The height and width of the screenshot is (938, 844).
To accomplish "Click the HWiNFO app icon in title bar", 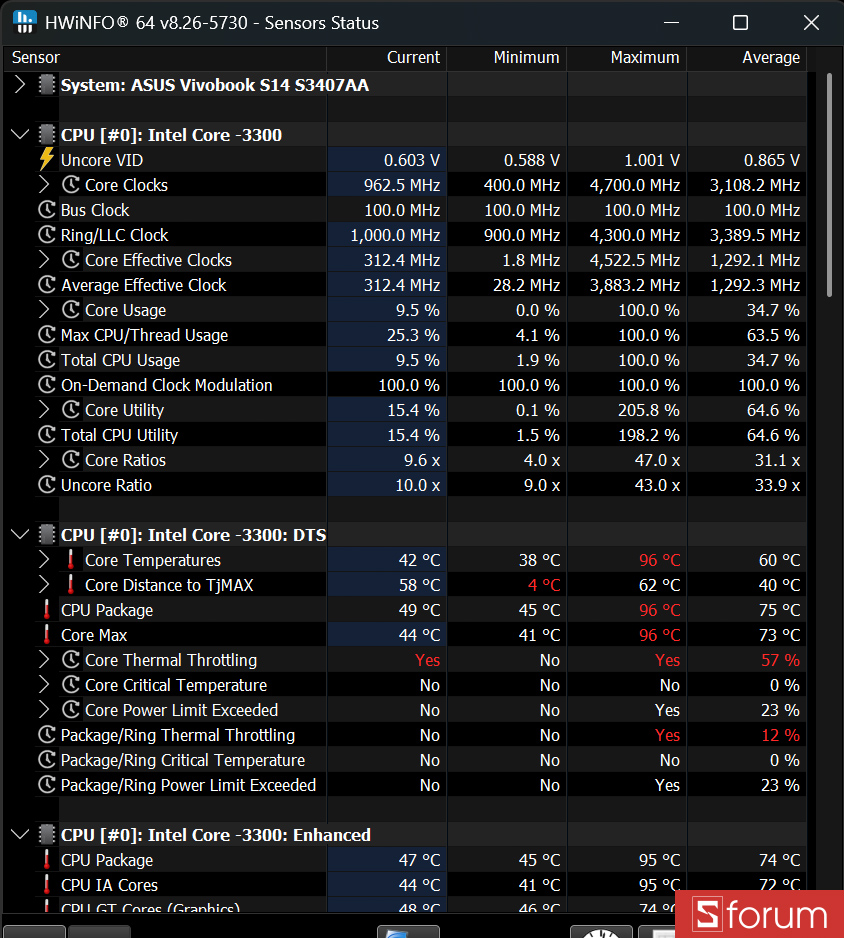I will pos(25,23).
